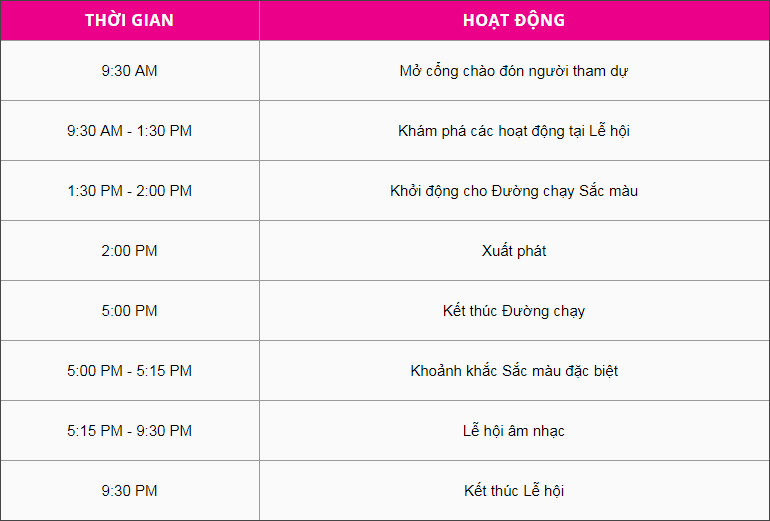Screen dimensions: 770x521
Task: Click 'Lễ hội âm nhạc' activity
Action: 514,431
